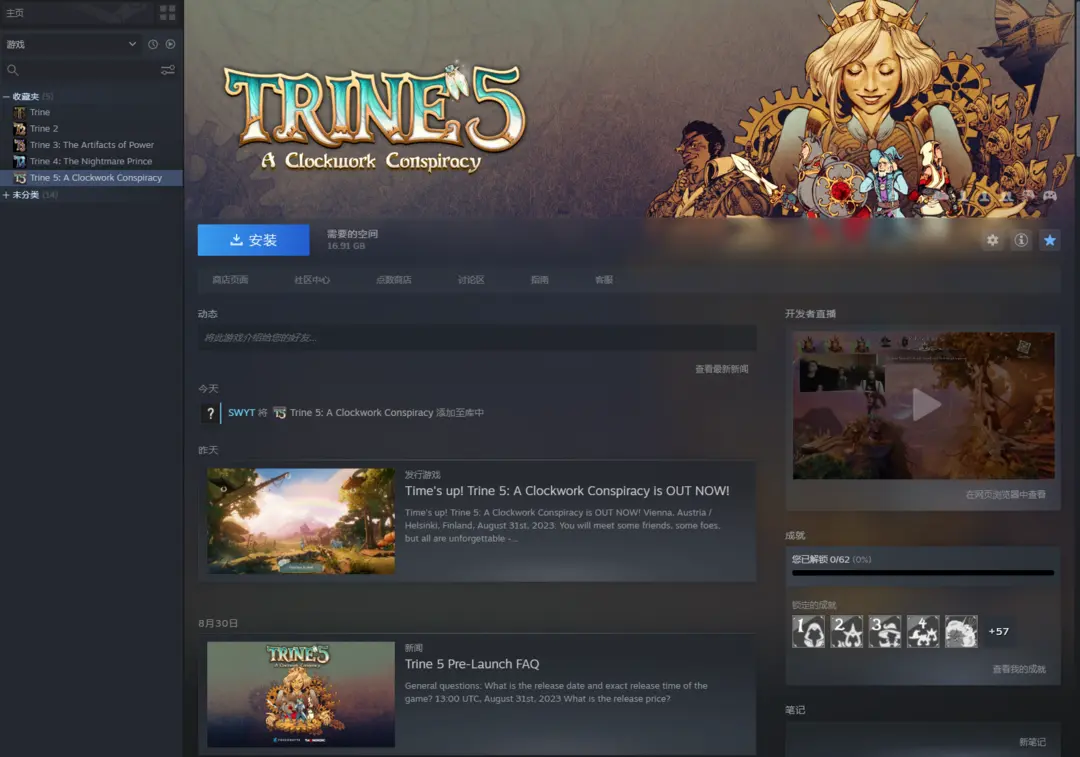The image size is (1080, 757).
Task: Open the game settings gear icon
Action: click(x=993, y=240)
